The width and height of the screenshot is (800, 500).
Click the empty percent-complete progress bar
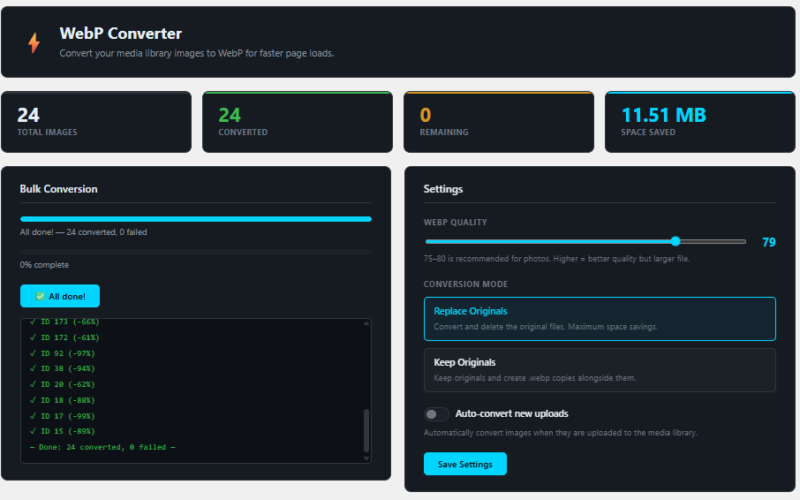pos(195,252)
